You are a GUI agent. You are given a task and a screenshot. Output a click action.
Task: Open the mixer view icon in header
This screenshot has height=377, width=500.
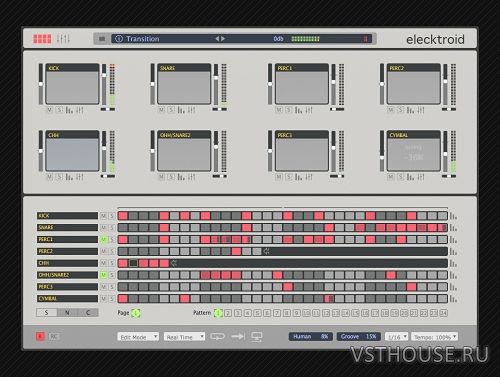[x=63, y=39]
